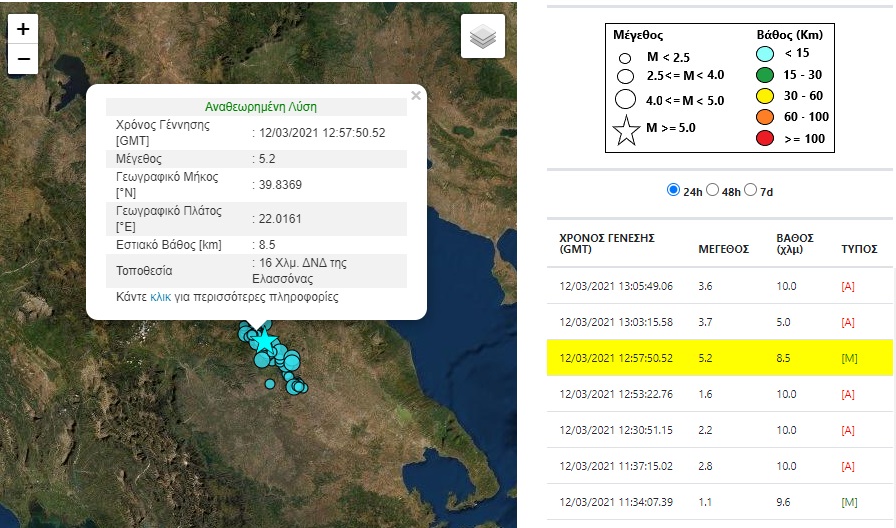
Task: Open the map layers switcher
Action: (483, 37)
